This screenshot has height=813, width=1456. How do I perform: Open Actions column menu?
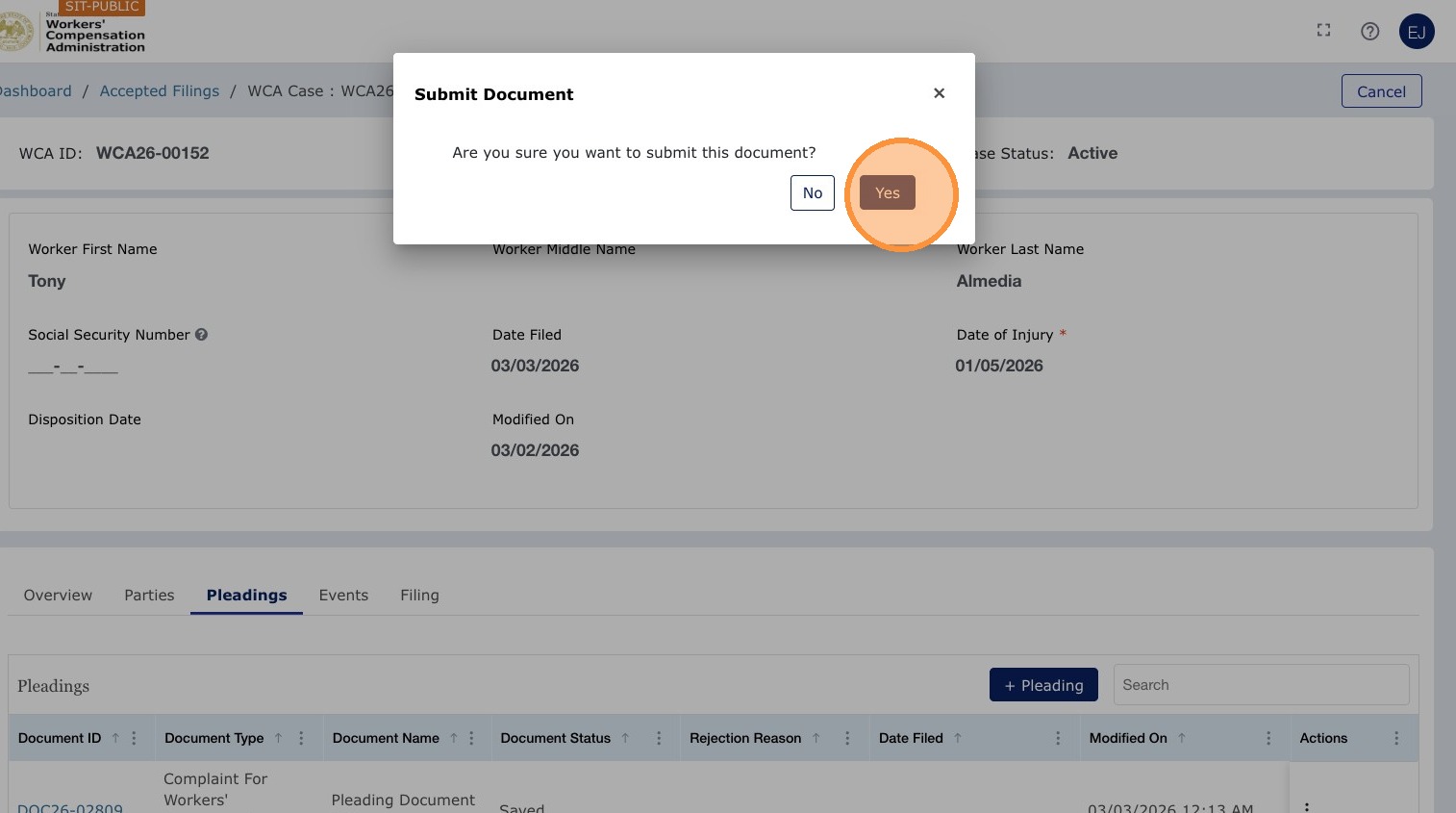point(1396,738)
